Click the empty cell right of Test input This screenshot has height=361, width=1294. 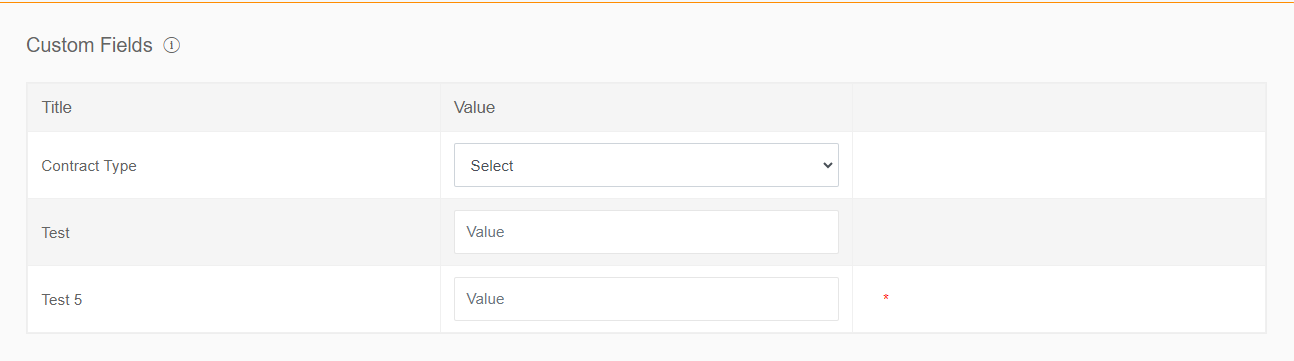pos(1059,232)
